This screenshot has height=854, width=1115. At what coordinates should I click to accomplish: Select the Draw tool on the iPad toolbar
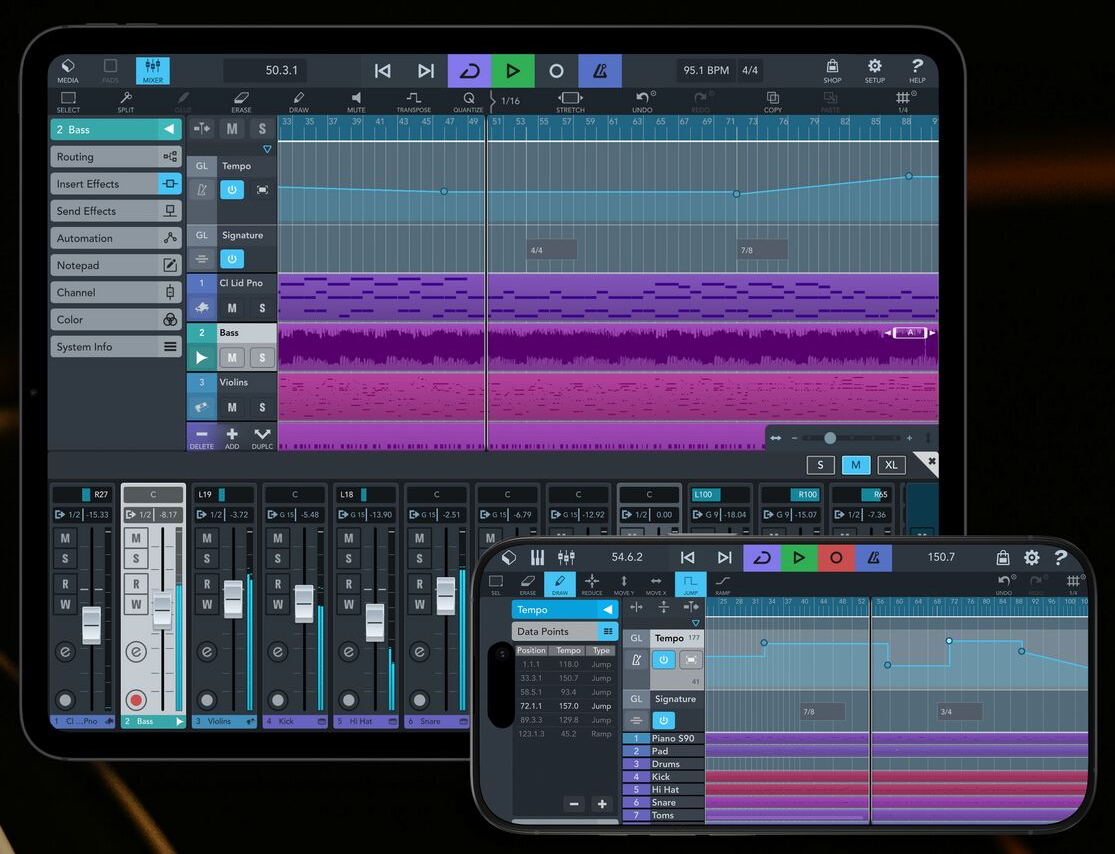(x=299, y=102)
